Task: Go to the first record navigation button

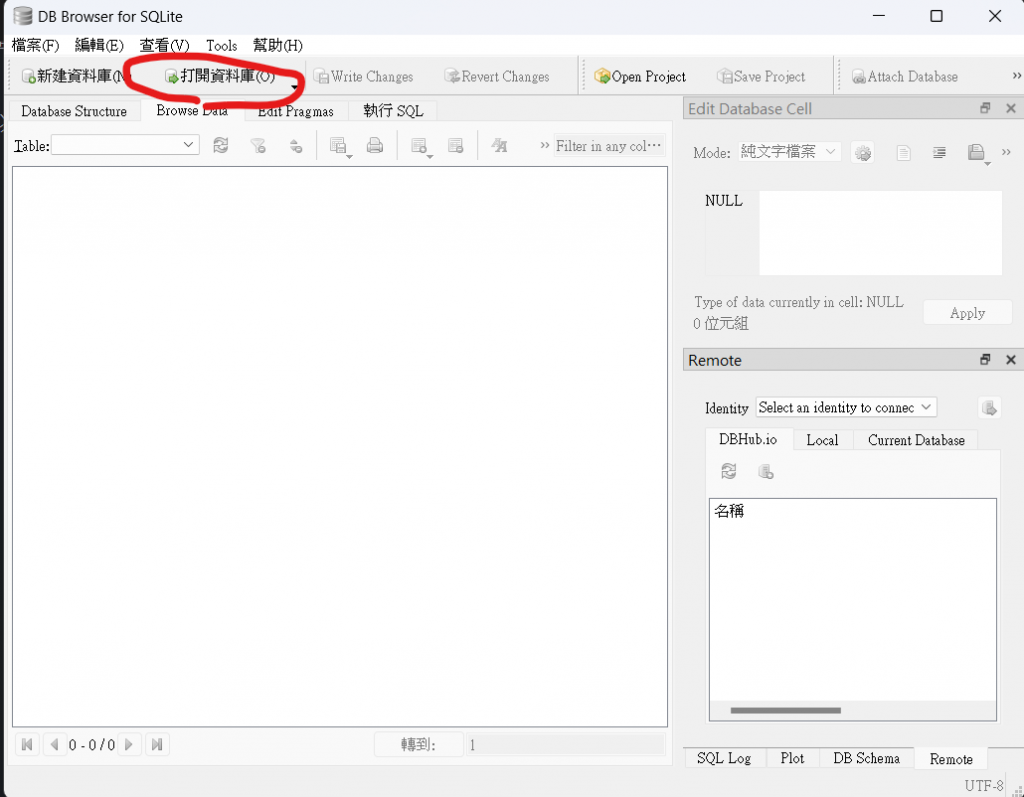Action: point(27,744)
